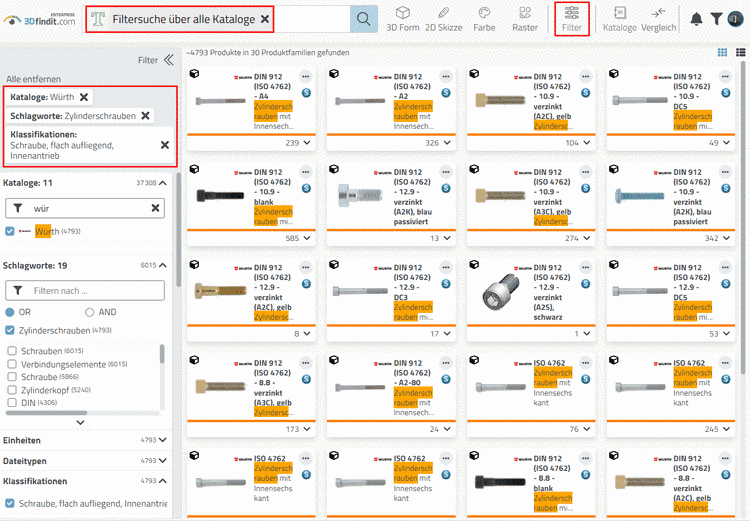Click the 'Filtern nach ...' keyword field
This screenshot has height=521, width=750.
coord(85,290)
